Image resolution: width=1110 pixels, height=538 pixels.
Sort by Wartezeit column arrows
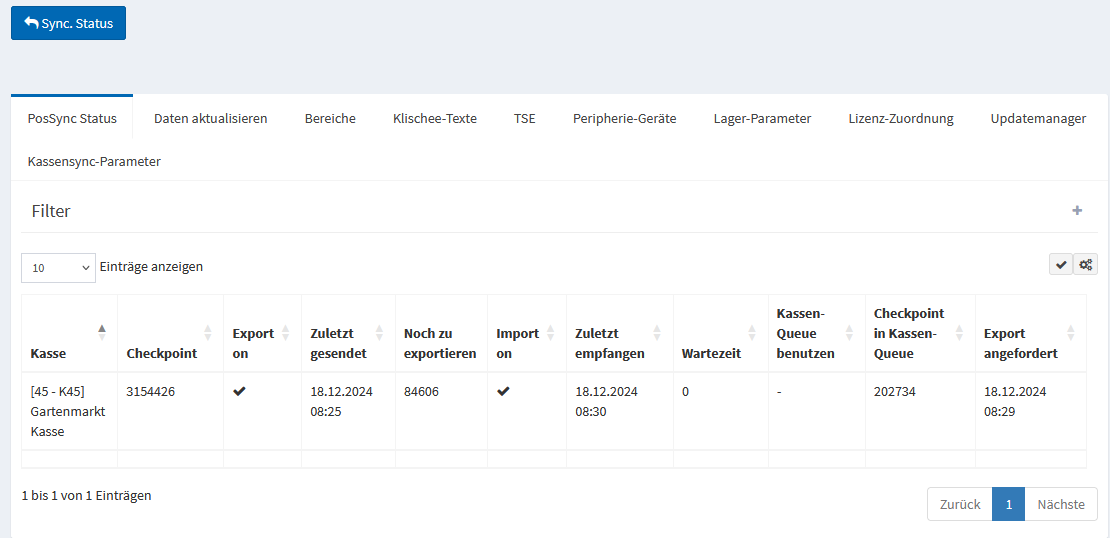pyautogui.click(x=752, y=333)
